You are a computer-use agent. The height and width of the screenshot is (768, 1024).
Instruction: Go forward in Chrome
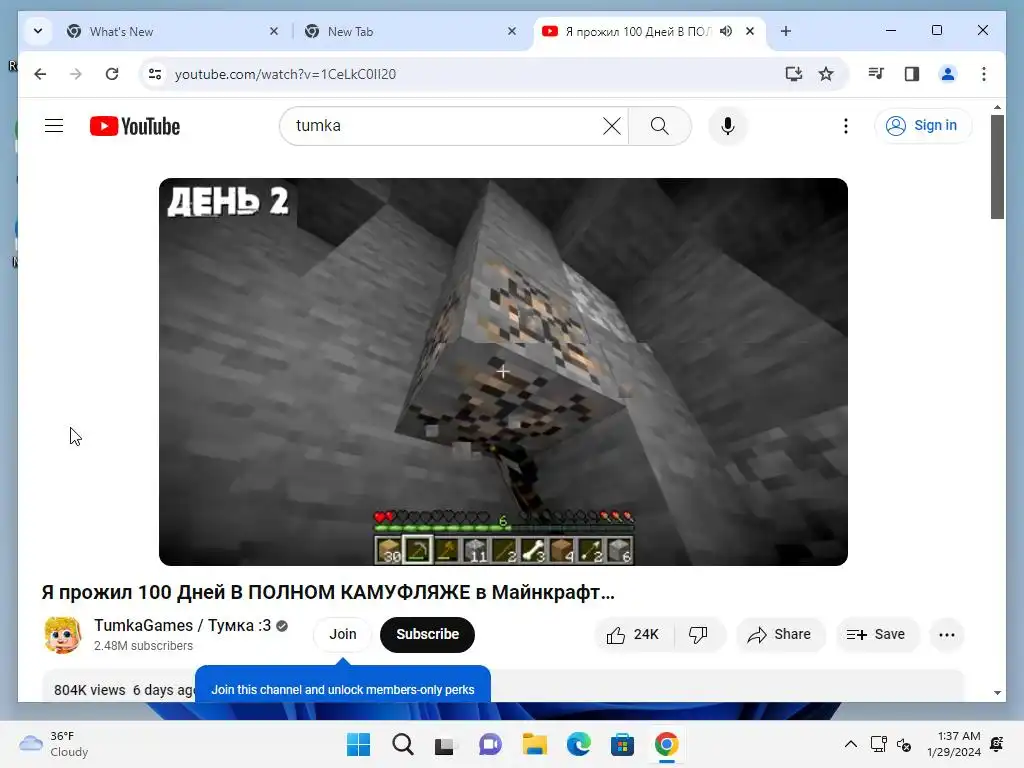point(76,74)
